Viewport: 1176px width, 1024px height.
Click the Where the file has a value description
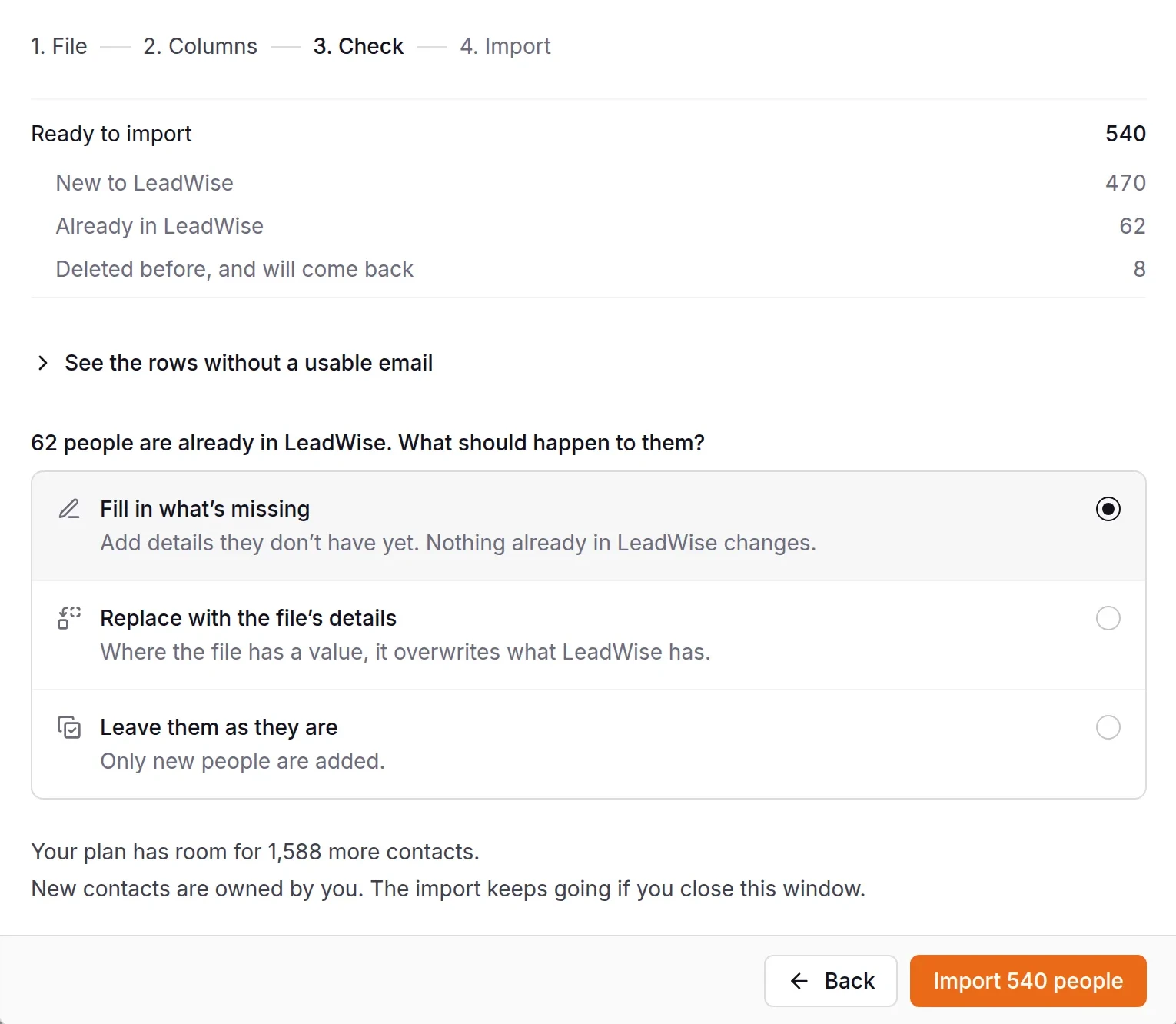pyautogui.click(x=405, y=652)
